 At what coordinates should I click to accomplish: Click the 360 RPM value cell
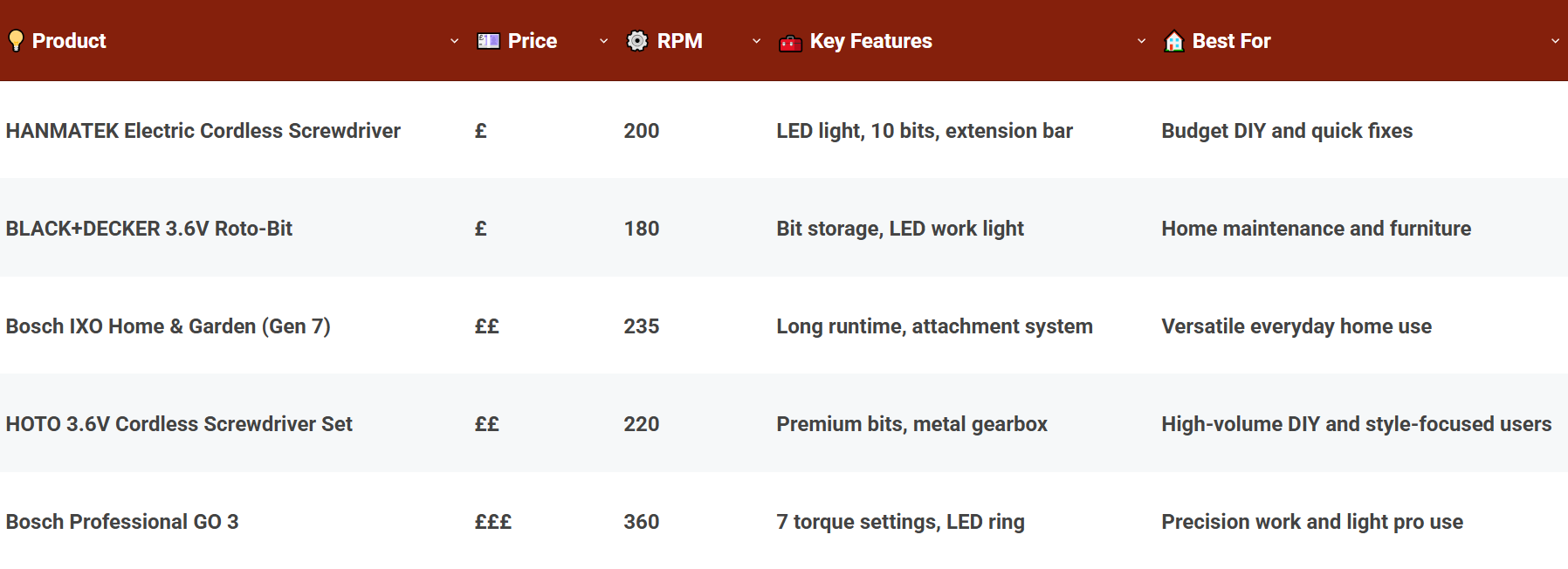pos(641,522)
